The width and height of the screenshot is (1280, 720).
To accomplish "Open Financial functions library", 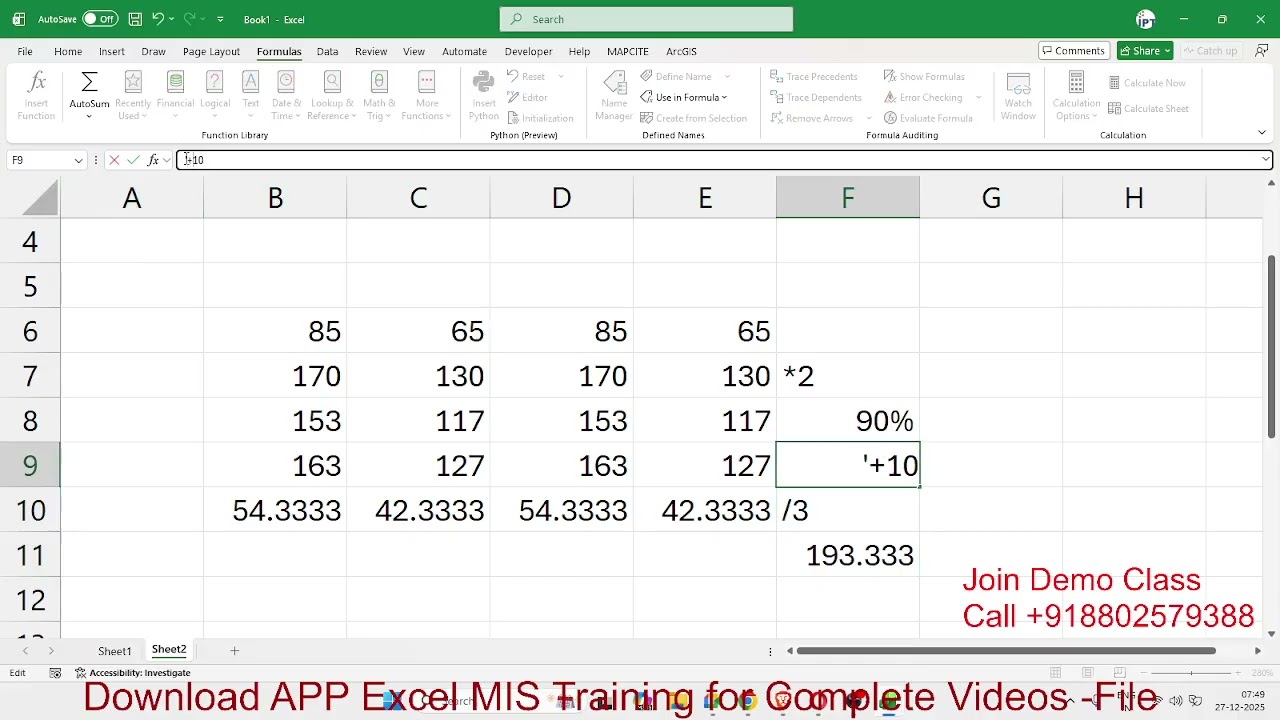I will pyautogui.click(x=175, y=96).
